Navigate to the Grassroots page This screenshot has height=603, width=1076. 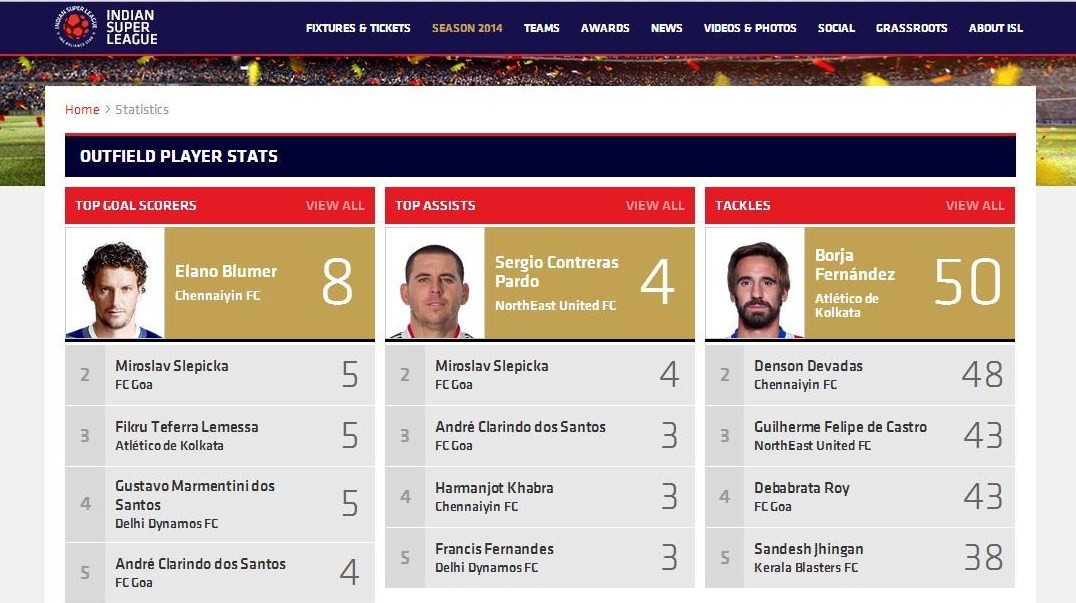[x=911, y=28]
